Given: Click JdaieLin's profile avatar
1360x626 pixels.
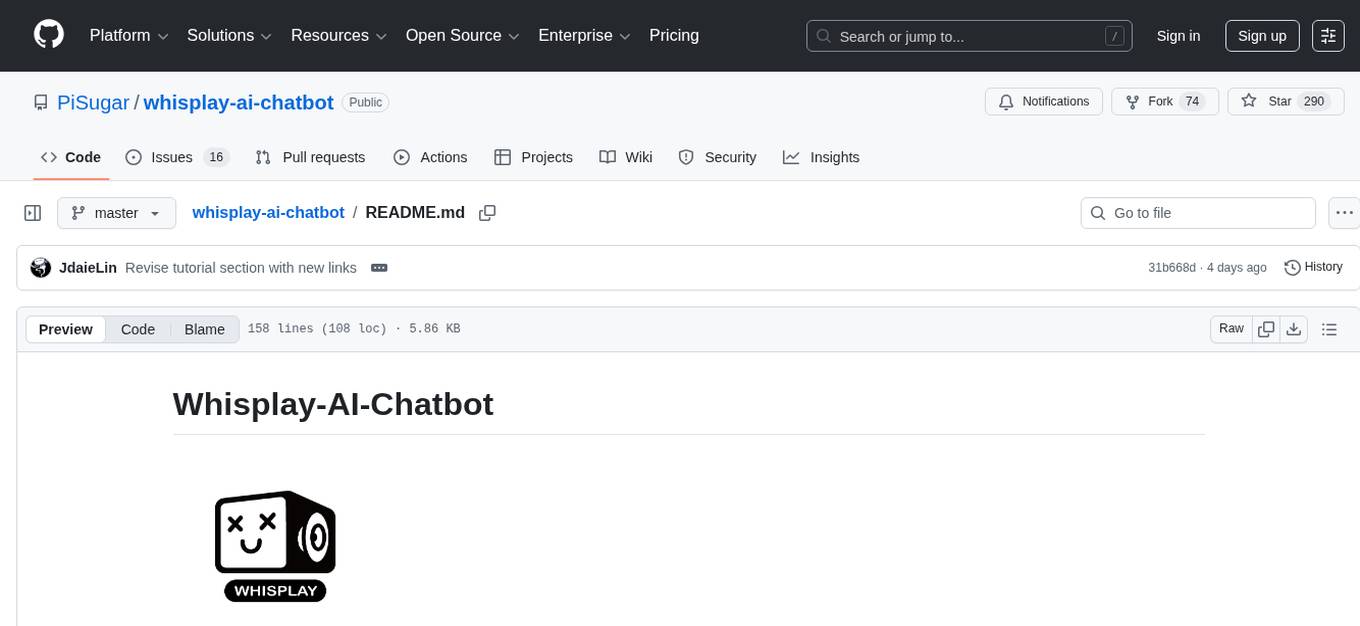Looking at the screenshot, I should click(x=40, y=267).
